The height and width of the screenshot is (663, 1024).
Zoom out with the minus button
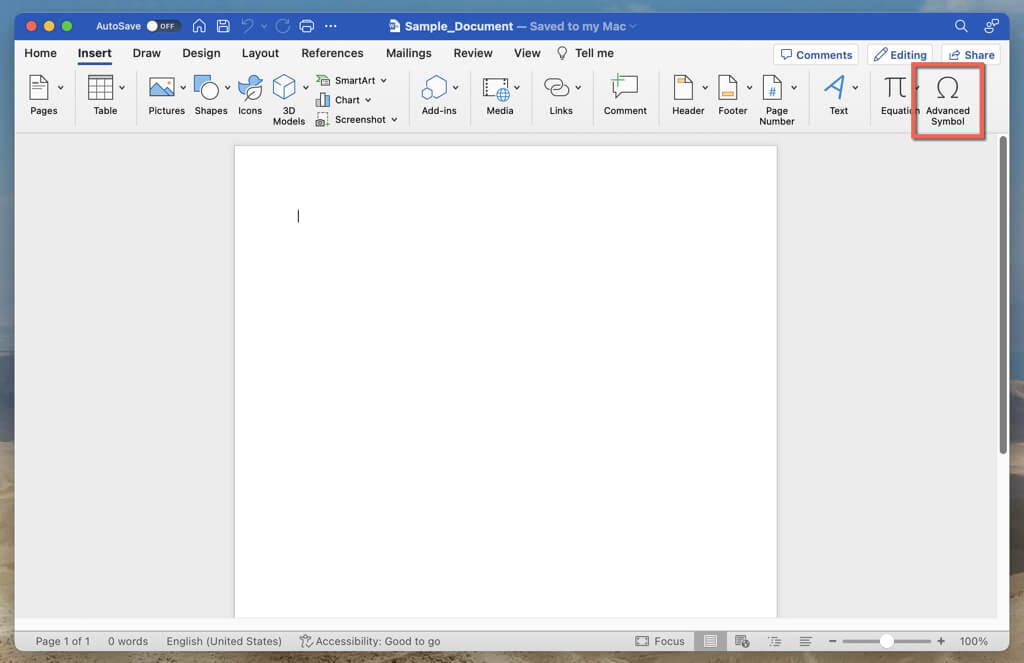point(833,641)
